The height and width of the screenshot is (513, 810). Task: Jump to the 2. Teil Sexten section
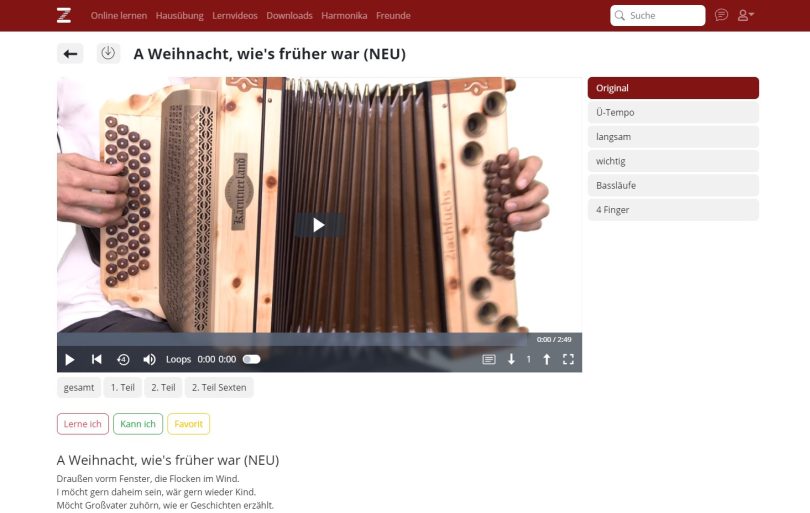tap(219, 387)
